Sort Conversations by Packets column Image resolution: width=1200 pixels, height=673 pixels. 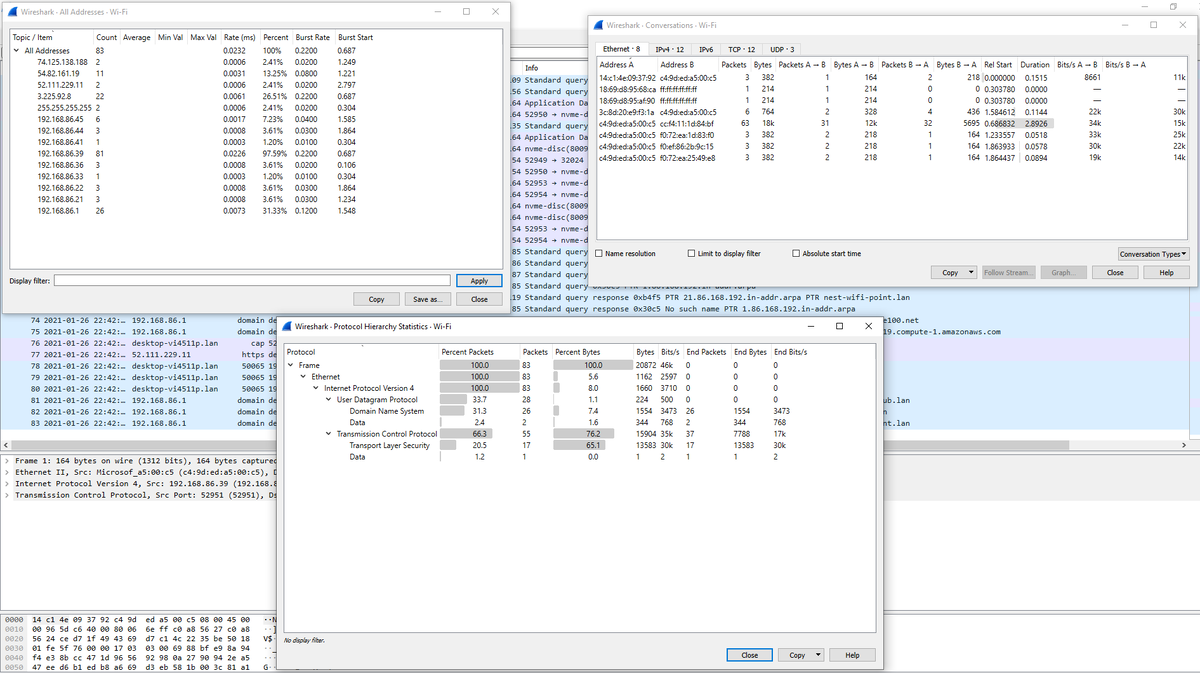(x=733, y=65)
